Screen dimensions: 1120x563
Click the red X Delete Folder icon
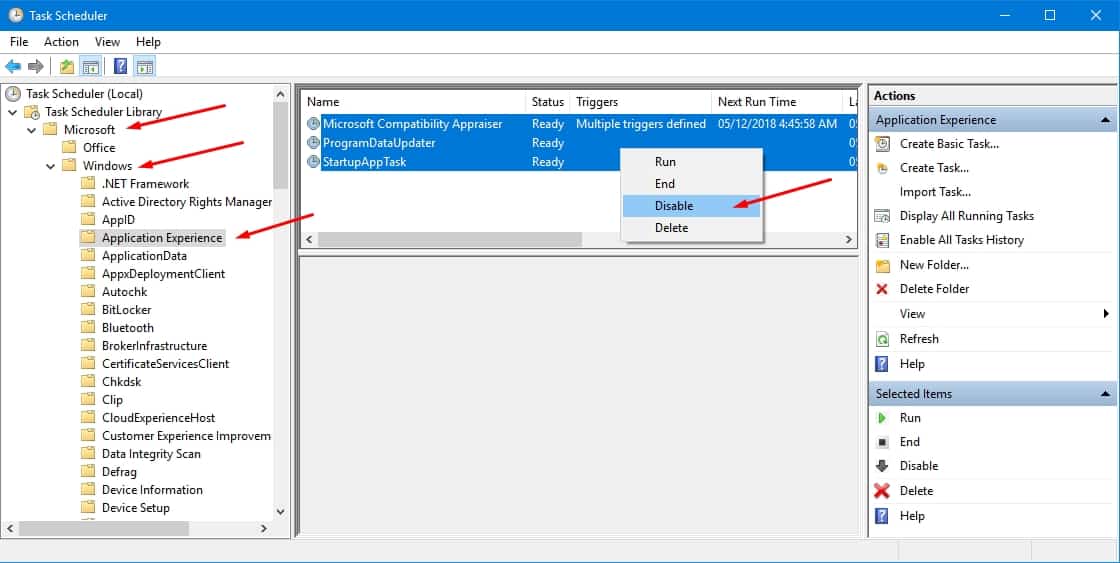point(882,289)
